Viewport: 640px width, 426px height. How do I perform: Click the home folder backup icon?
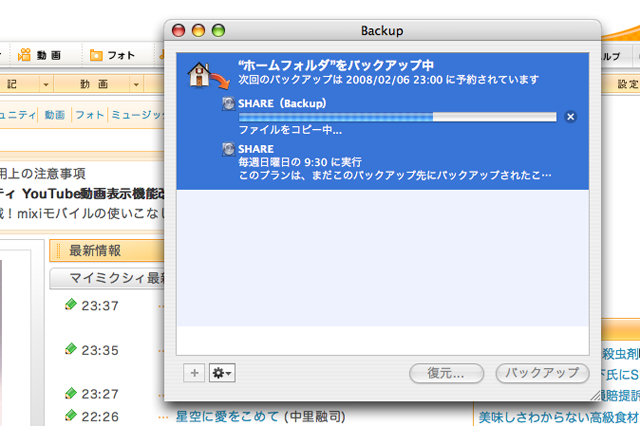[208, 75]
